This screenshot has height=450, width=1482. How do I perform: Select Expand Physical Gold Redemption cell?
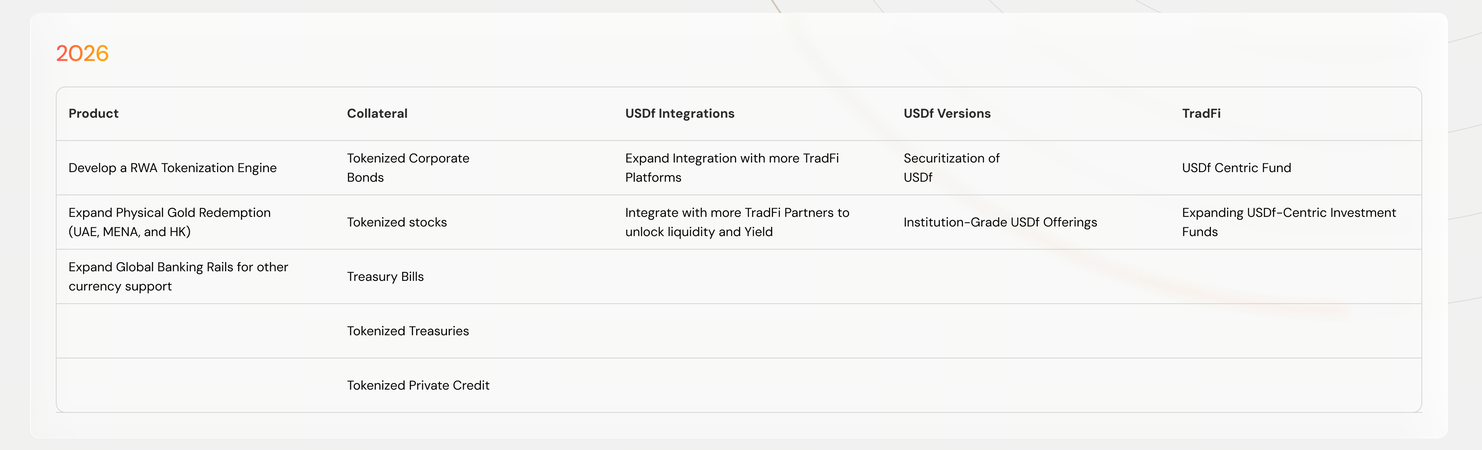[169, 222]
